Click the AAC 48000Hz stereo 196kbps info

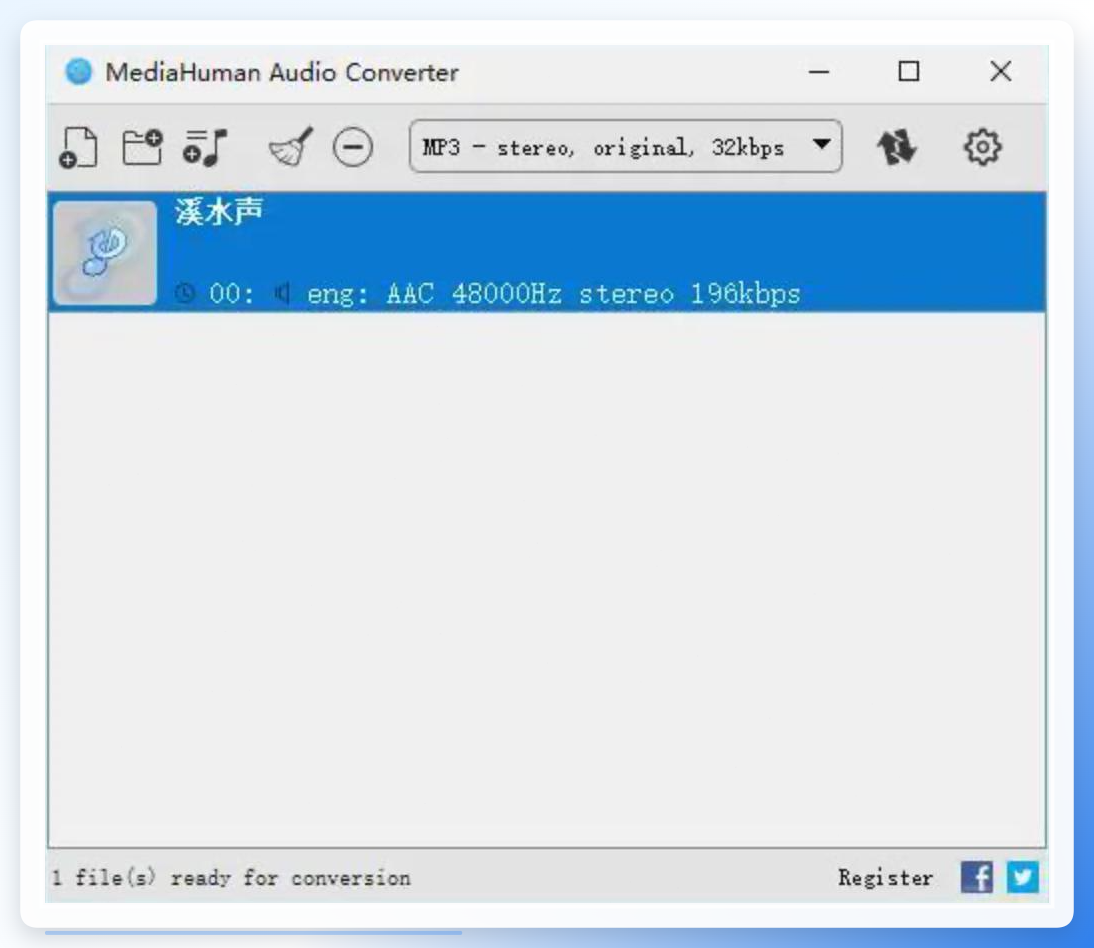pos(593,294)
